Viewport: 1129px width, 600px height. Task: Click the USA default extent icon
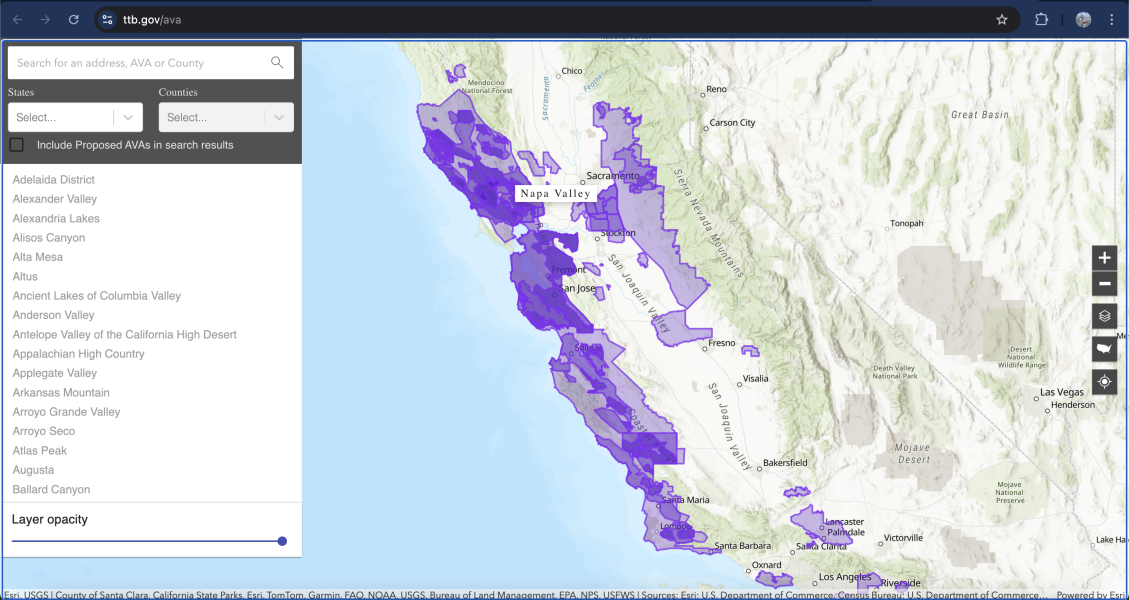point(1104,348)
